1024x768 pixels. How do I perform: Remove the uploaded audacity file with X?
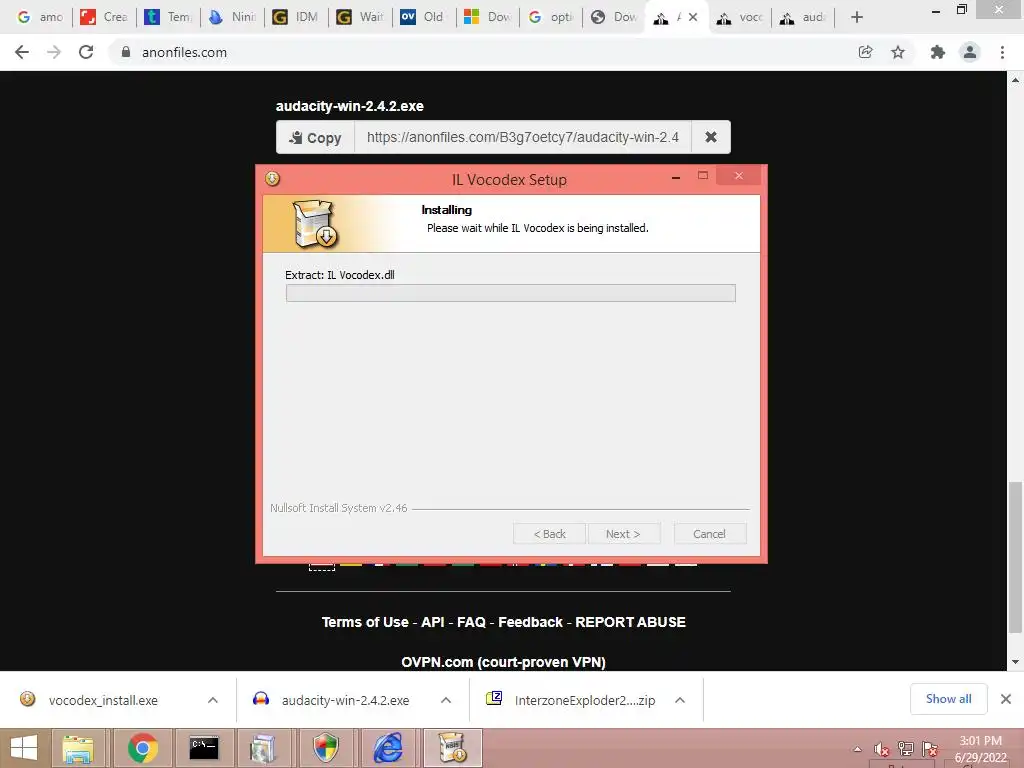[711, 137]
